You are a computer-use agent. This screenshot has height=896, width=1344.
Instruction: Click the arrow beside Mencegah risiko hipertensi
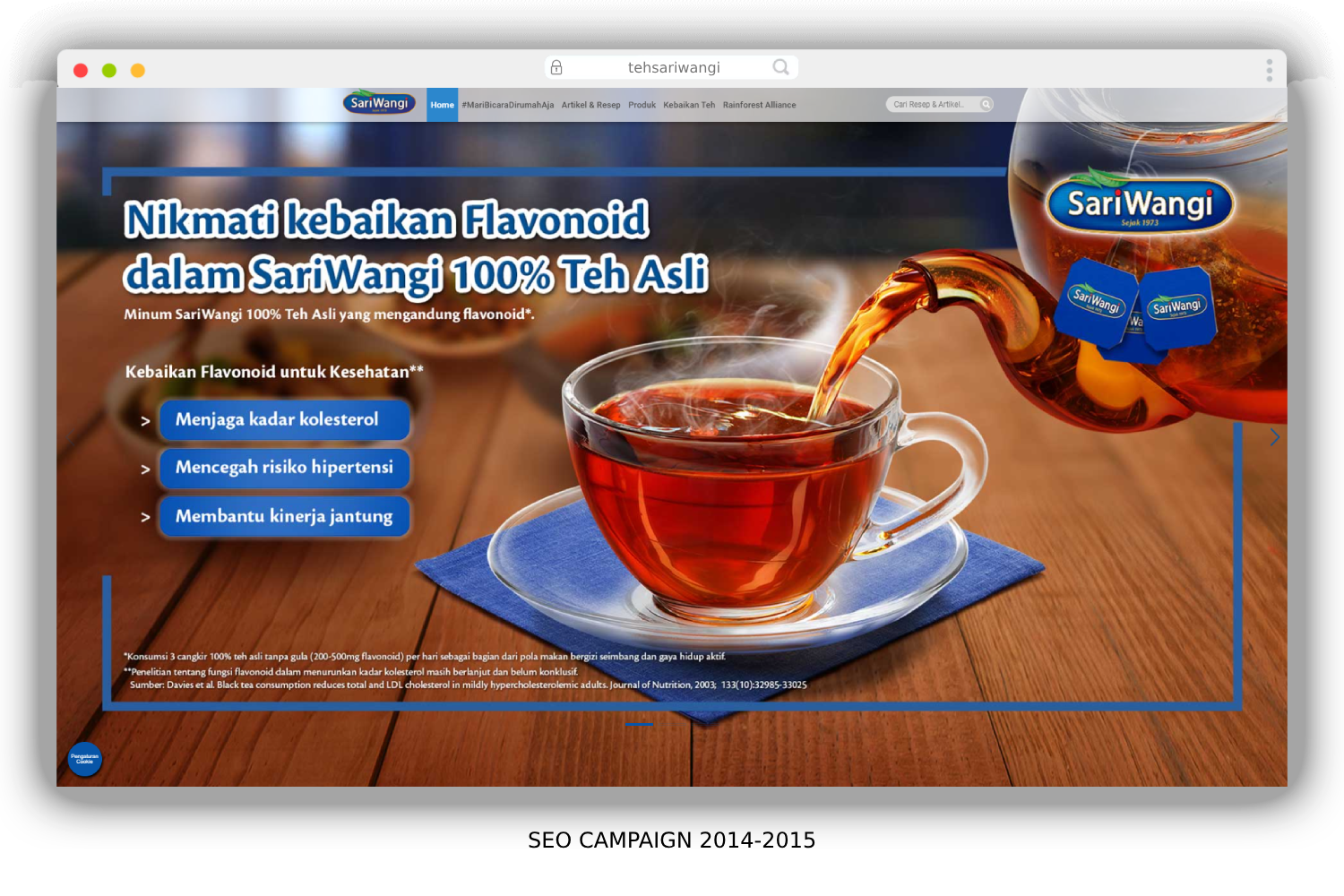coord(145,469)
